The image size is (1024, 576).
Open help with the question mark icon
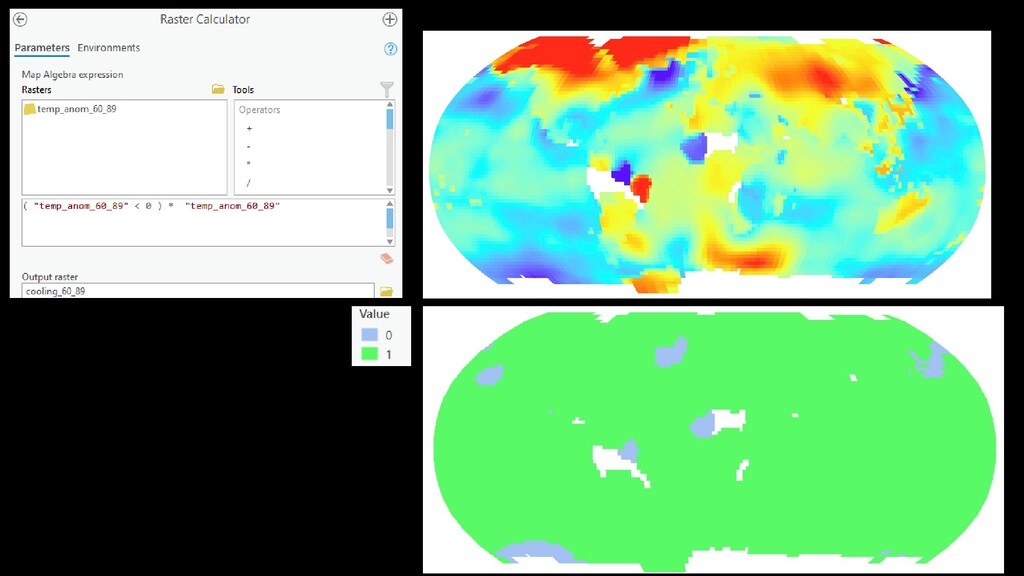(391, 49)
